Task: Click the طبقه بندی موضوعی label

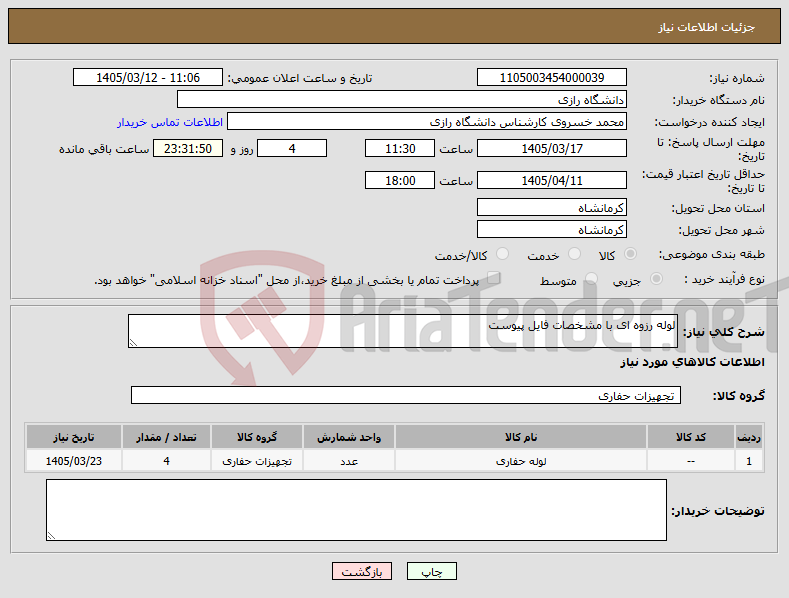Action: click(712, 254)
